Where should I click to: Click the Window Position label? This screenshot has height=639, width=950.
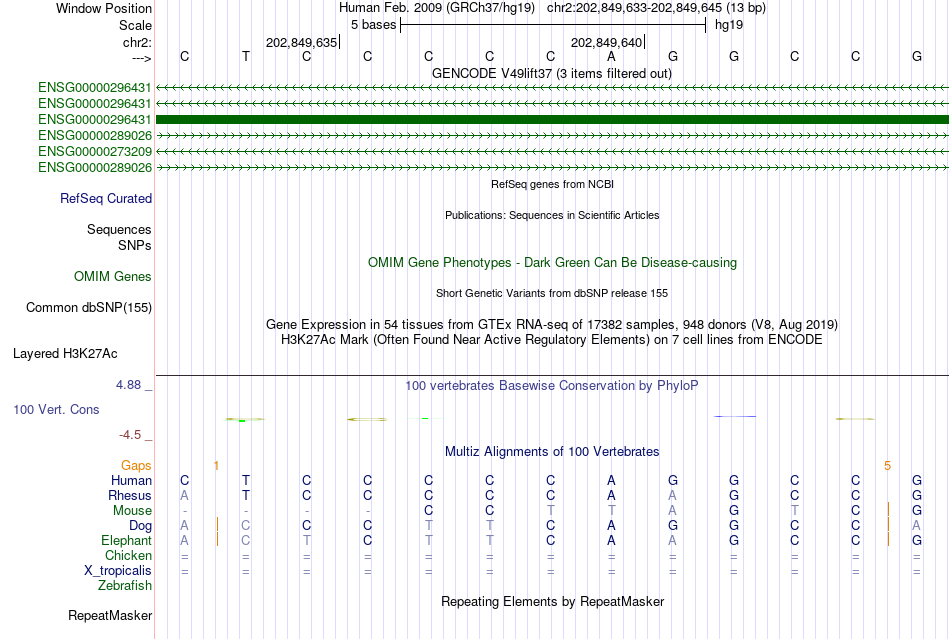coord(104,8)
